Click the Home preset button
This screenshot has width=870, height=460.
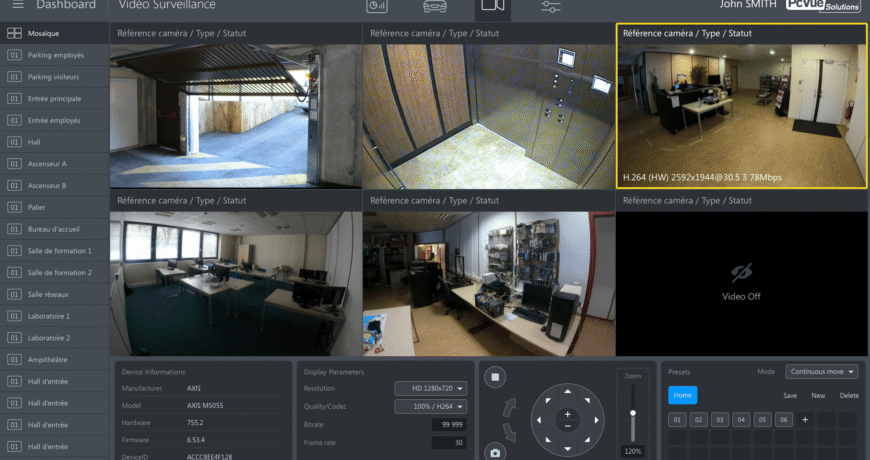[682, 395]
